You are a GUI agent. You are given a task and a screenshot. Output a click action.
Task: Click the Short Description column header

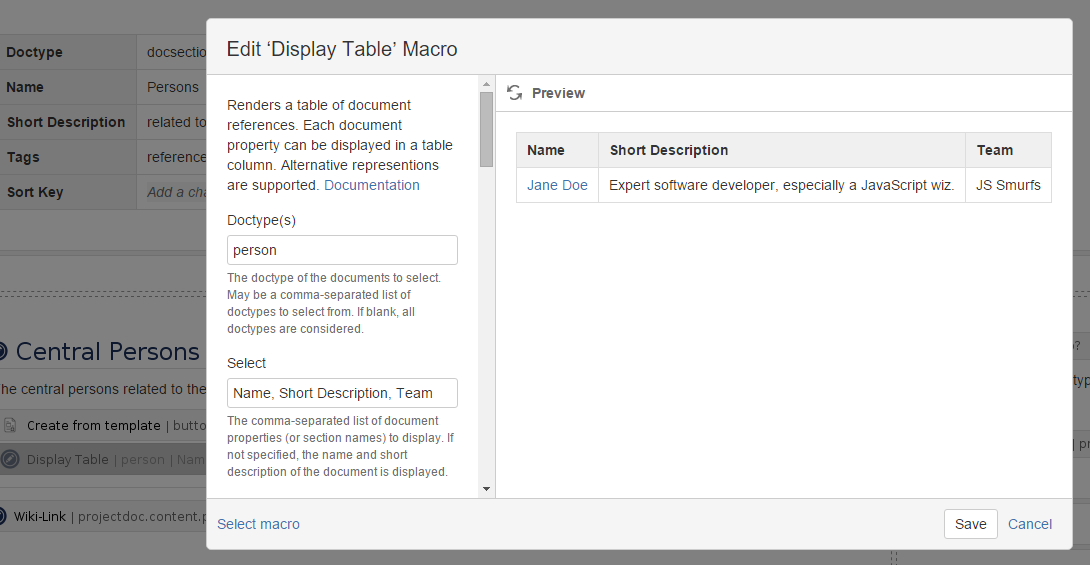tap(669, 150)
